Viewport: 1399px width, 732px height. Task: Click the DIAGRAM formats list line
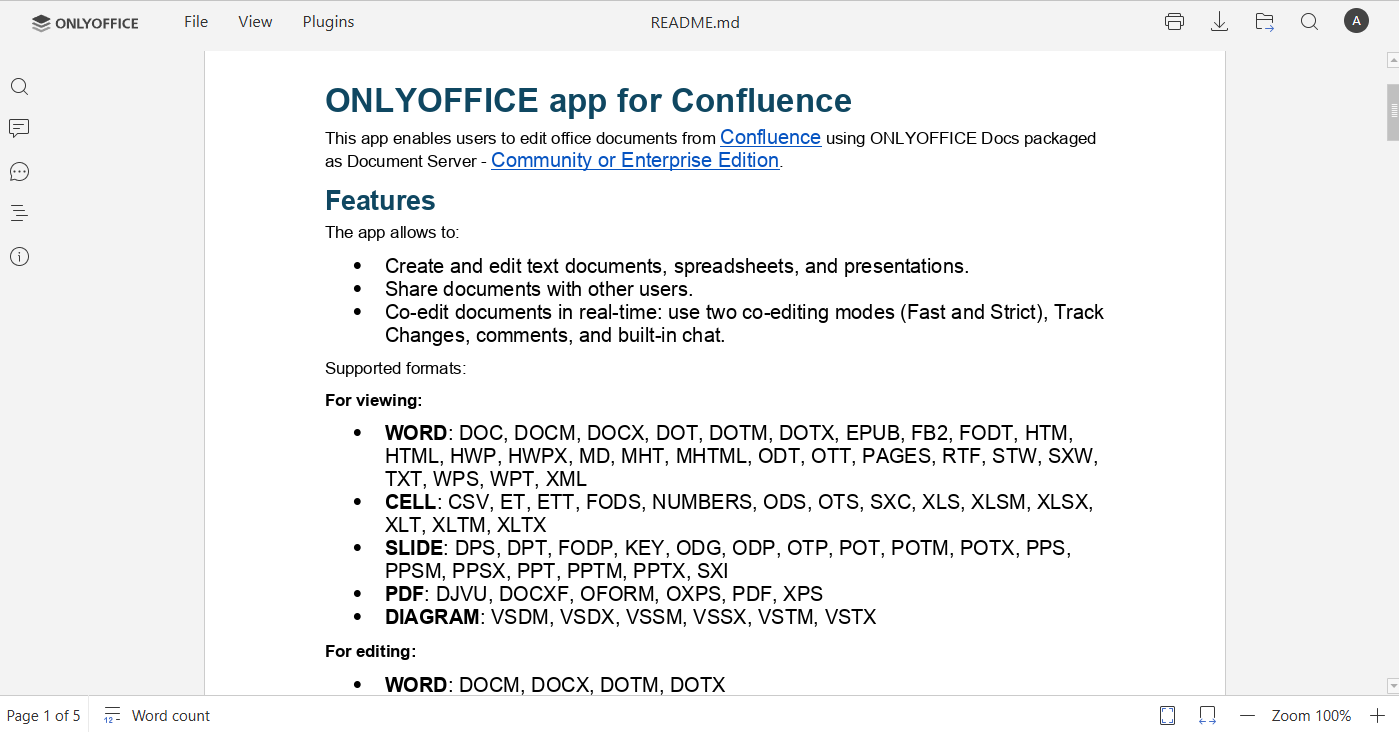[x=630, y=617]
